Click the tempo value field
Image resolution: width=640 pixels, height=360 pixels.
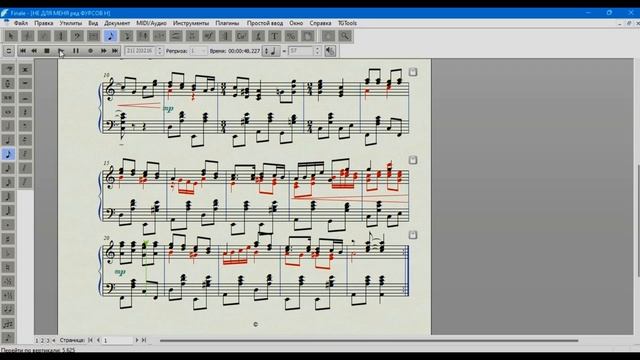click(x=301, y=51)
